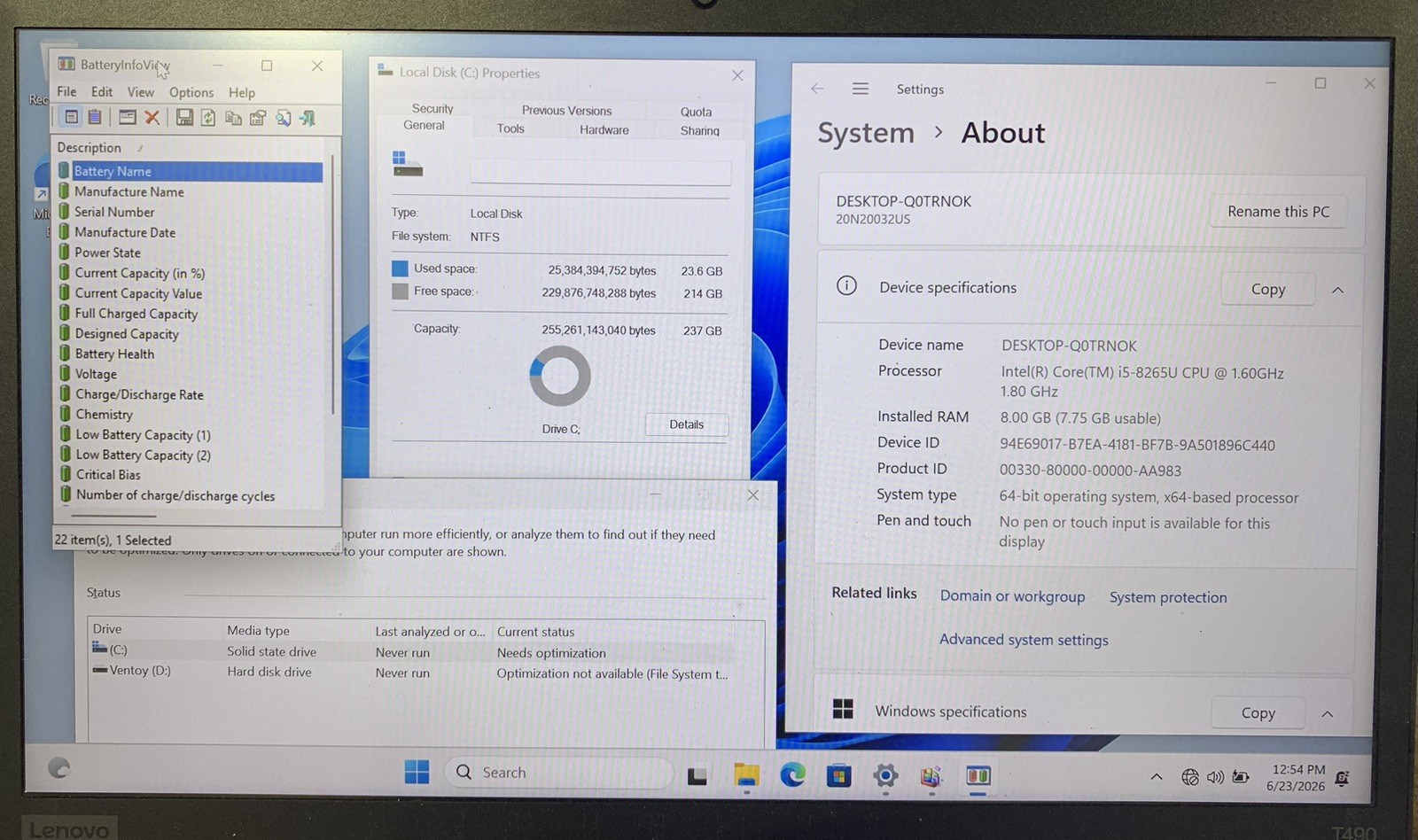The image size is (1418, 840).
Task: Click the BatteryInfoView vertical scrollbar
Action: coord(333,284)
